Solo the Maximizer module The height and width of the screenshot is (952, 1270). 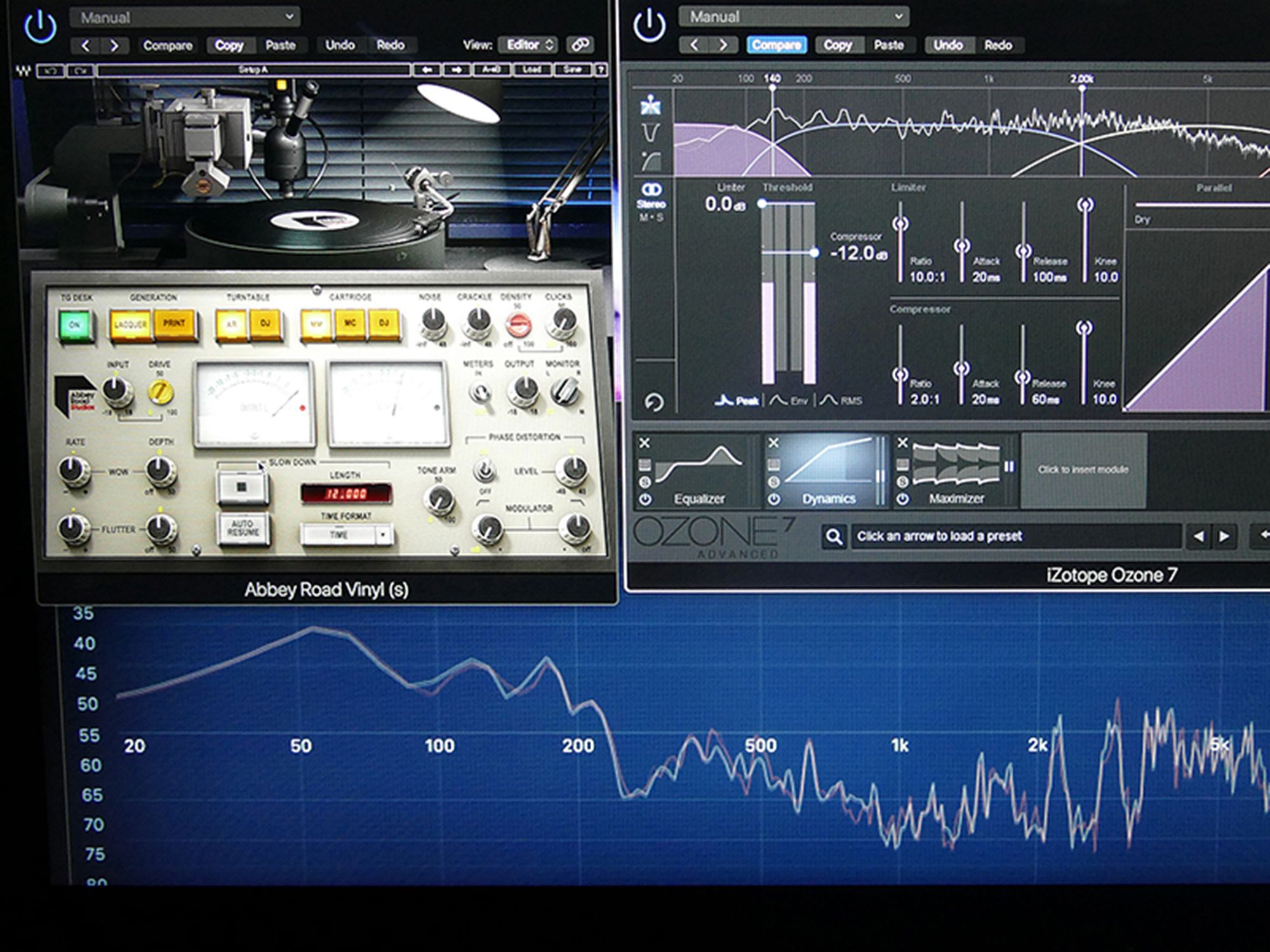(902, 482)
